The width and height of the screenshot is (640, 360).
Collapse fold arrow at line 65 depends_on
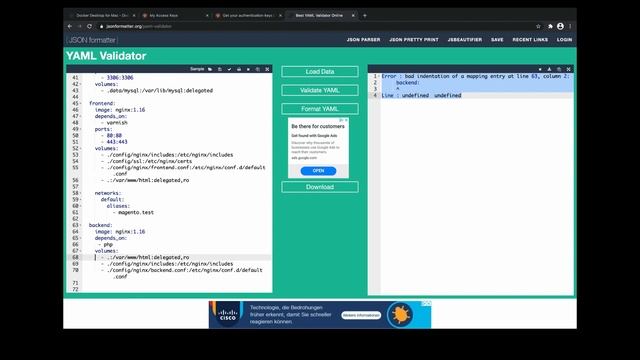80,238
